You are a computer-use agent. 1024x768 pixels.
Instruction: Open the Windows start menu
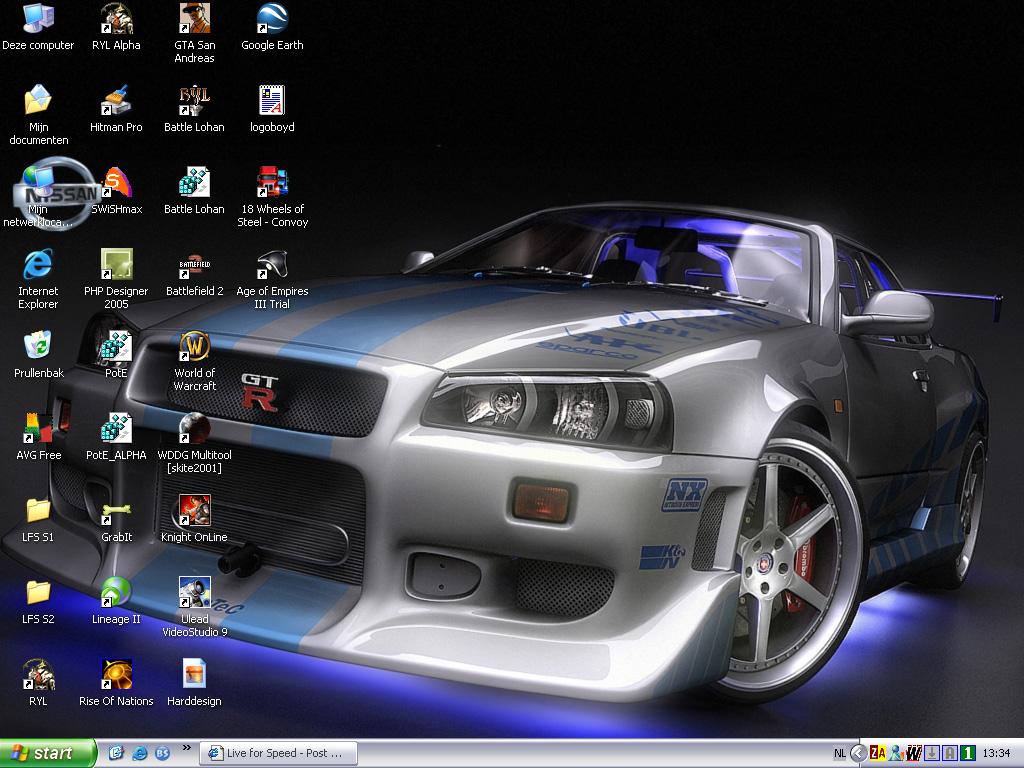point(48,753)
